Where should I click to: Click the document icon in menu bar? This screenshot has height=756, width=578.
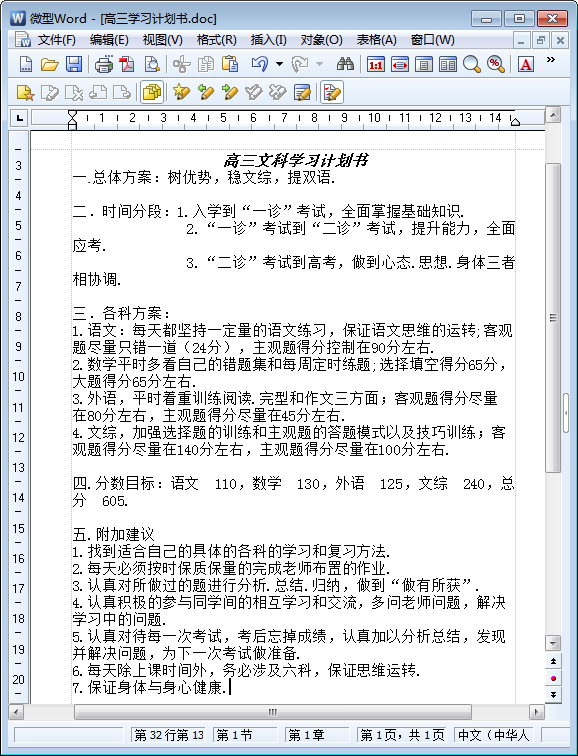pyautogui.click(x=23, y=40)
